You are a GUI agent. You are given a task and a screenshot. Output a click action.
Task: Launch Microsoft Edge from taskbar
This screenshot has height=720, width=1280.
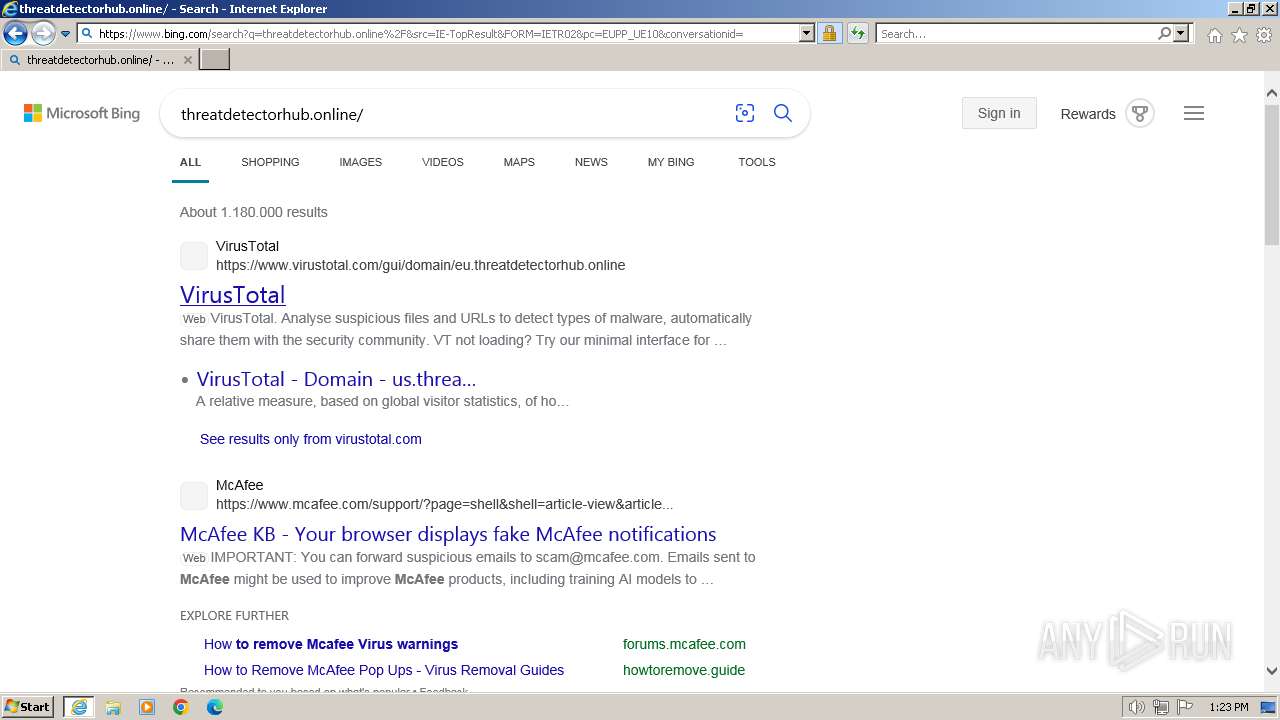coord(215,707)
